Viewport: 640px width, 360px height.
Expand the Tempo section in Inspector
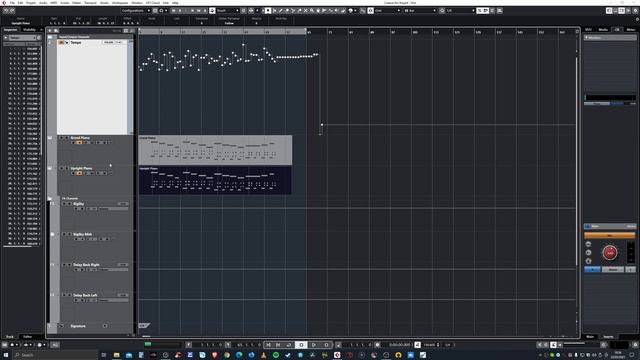(x=6, y=38)
